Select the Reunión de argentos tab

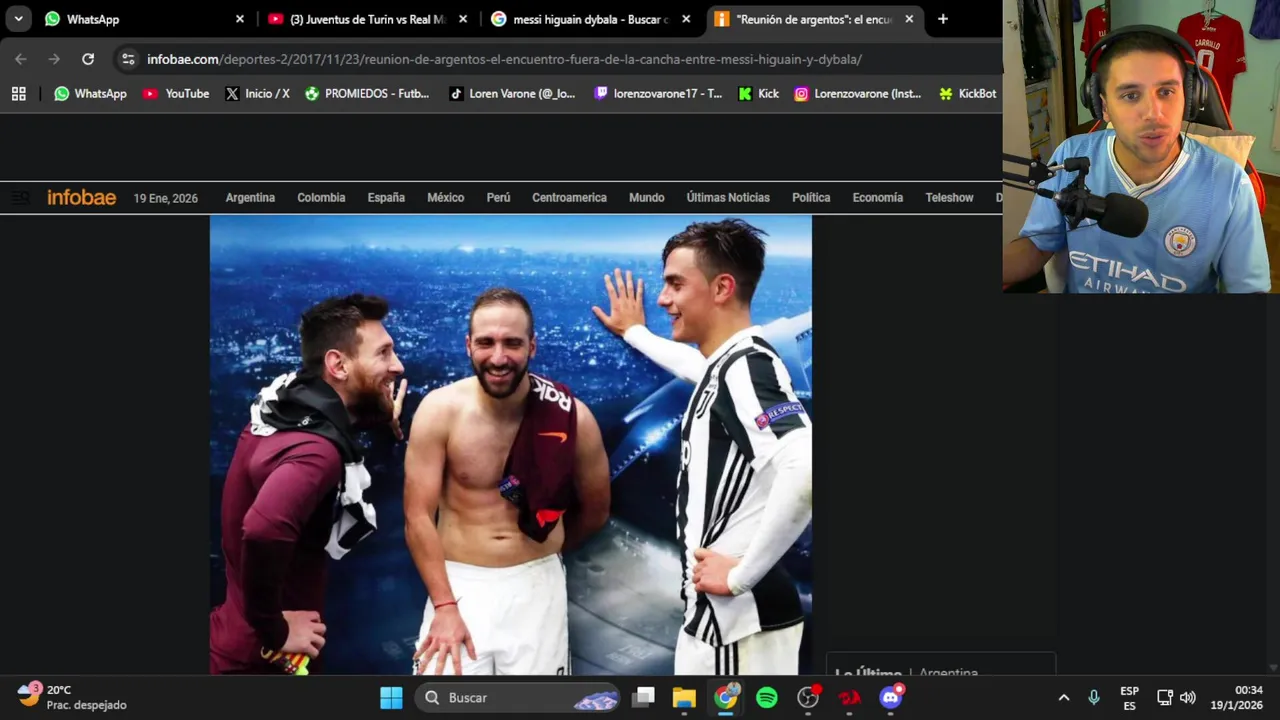click(x=814, y=19)
